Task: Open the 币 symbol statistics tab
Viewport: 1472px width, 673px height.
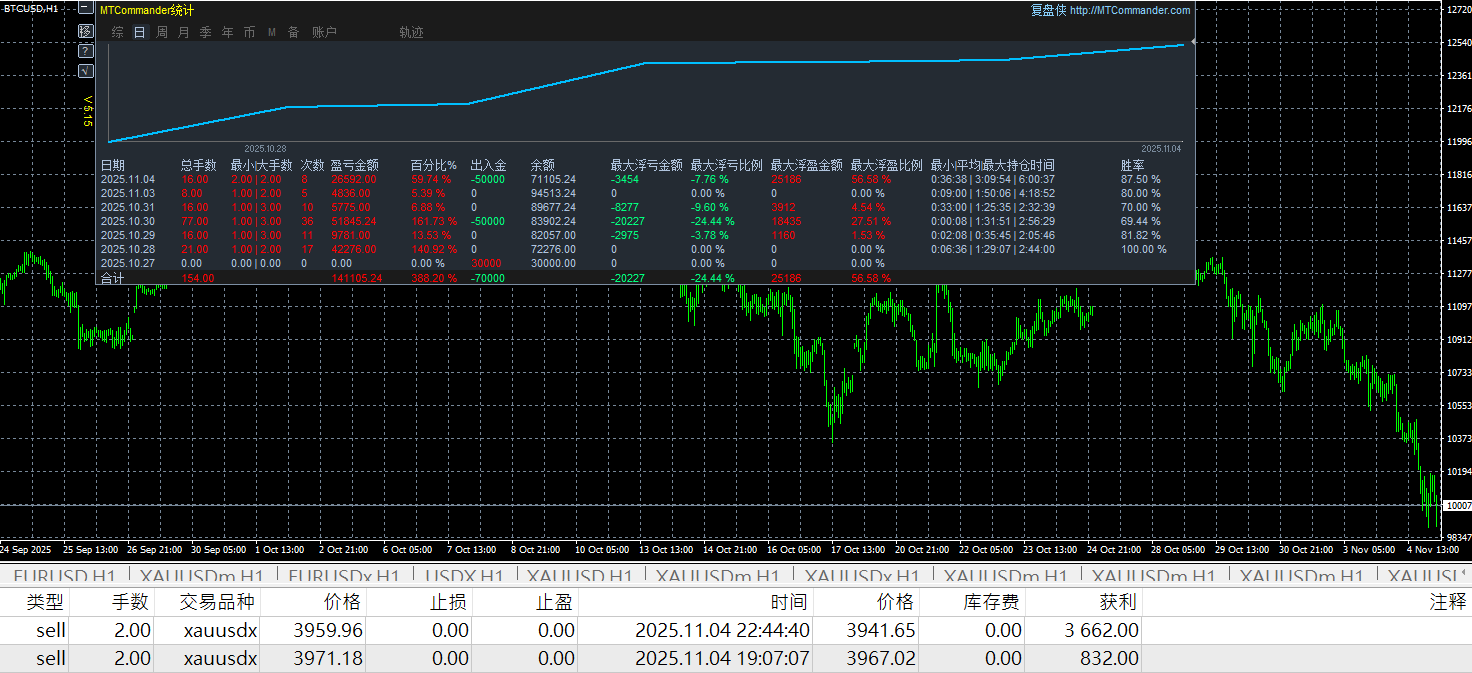Action: pyautogui.click(x=249, y=32)
